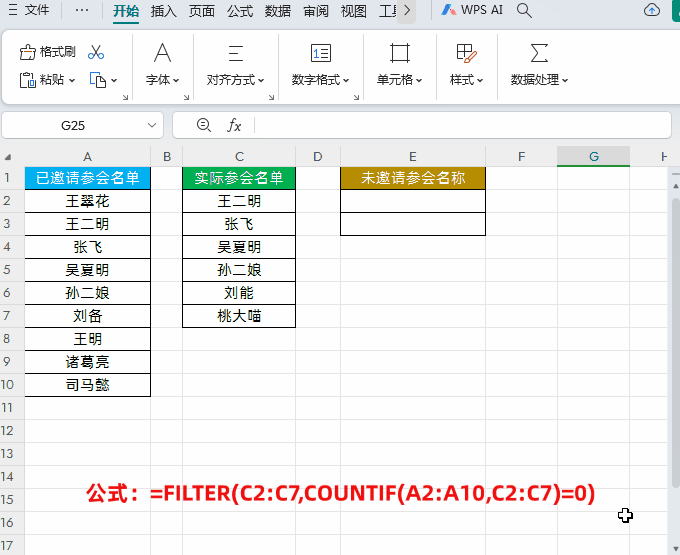Expand the copy dropdown arrow
Viewport: 680px width, 555px height.
click(x=114, y=80)
